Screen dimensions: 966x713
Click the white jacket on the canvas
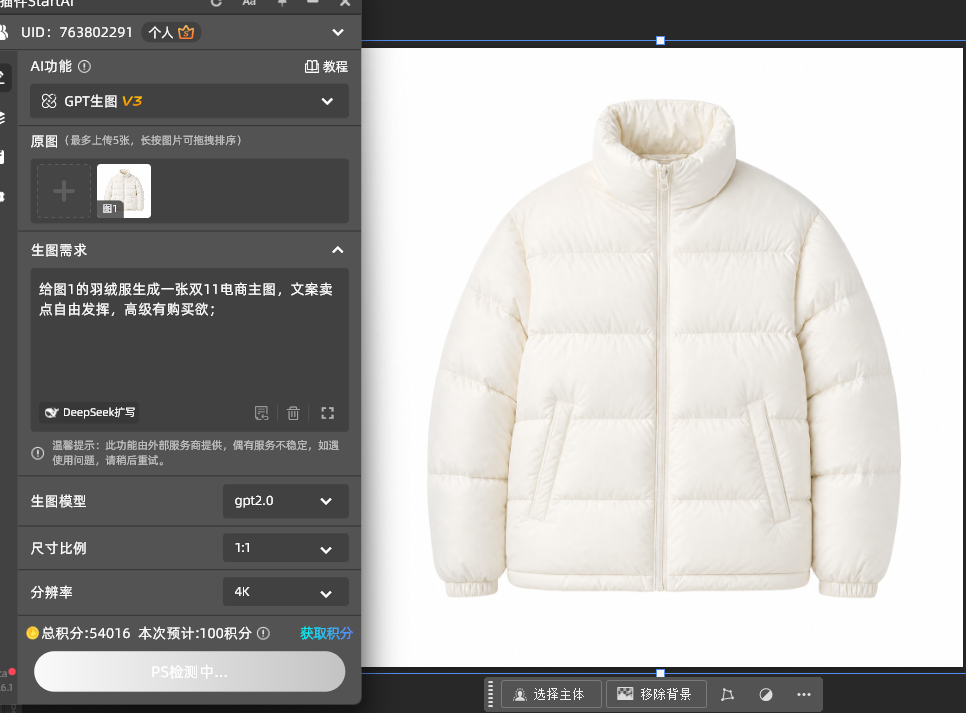pos(664,351)
